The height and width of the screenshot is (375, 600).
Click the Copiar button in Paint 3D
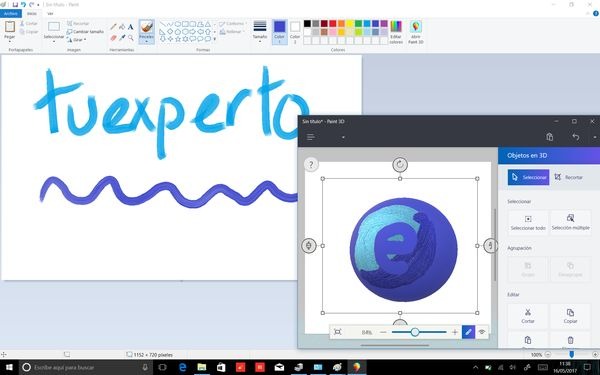click(570, 316)
